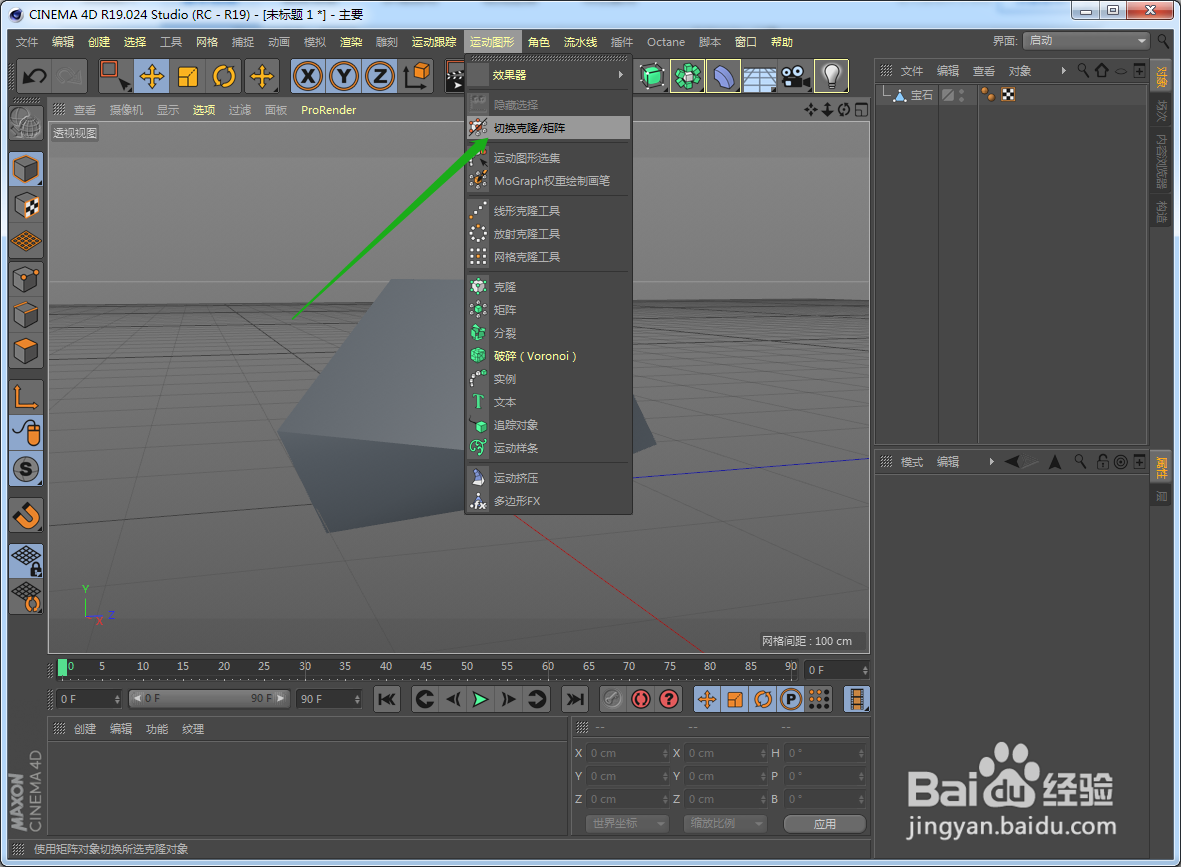Select 破碎 (Voronoi) menu entry
Screen dimensions: 1181x867
click(x=548, y=356)
